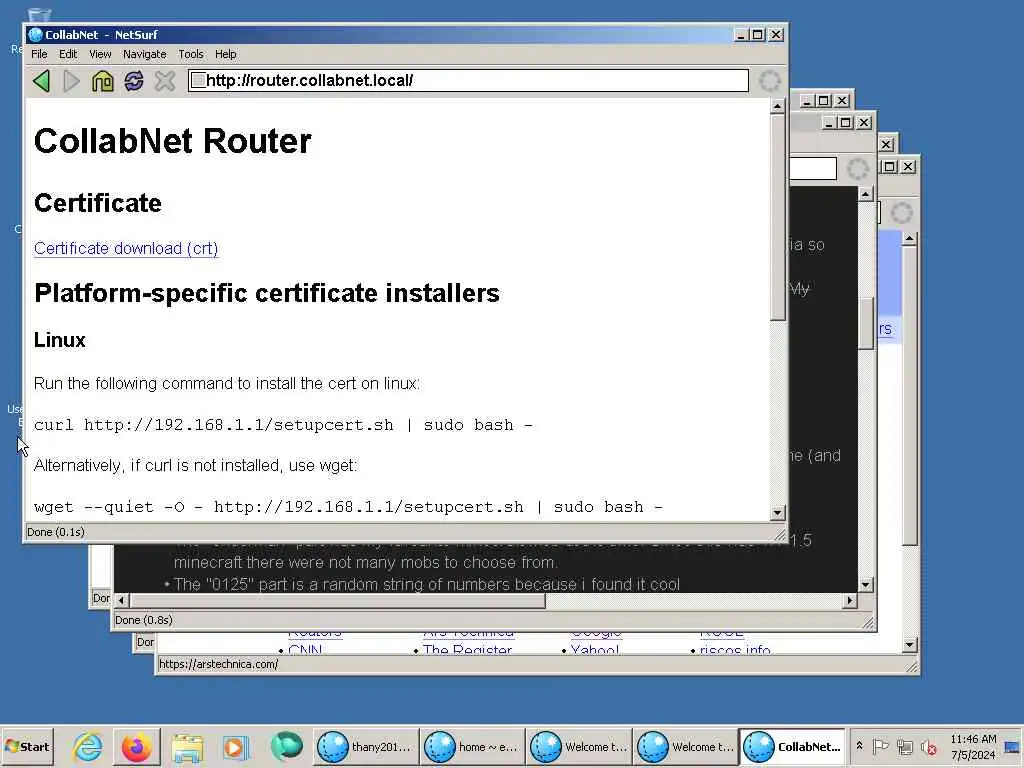This screenshot has height=768, width=1024.
Task: Show hidden tray icons with chevron
Action: pos(859,746)
